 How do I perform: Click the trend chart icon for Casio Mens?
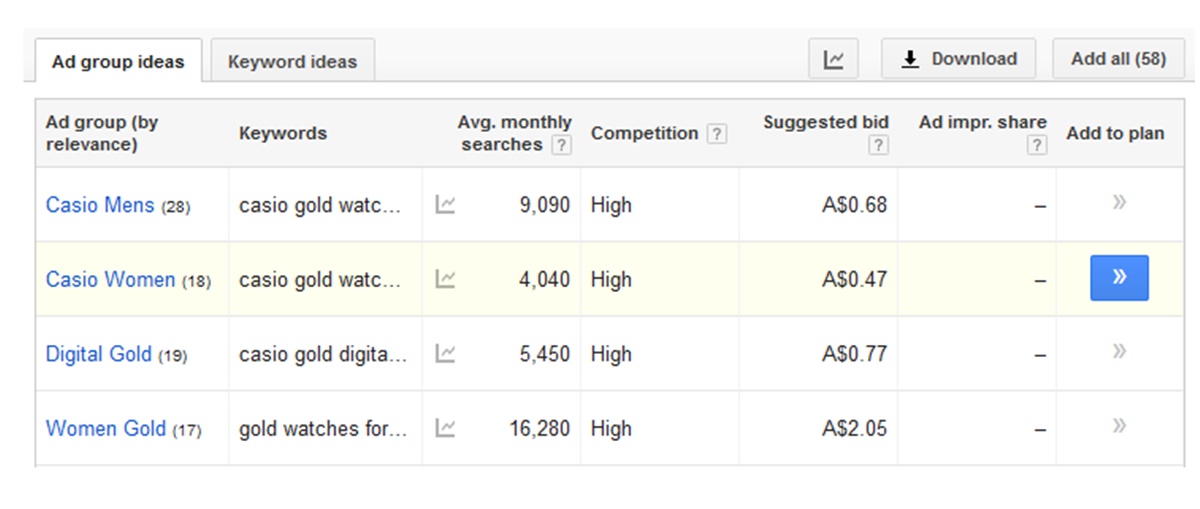pos(446,205)
